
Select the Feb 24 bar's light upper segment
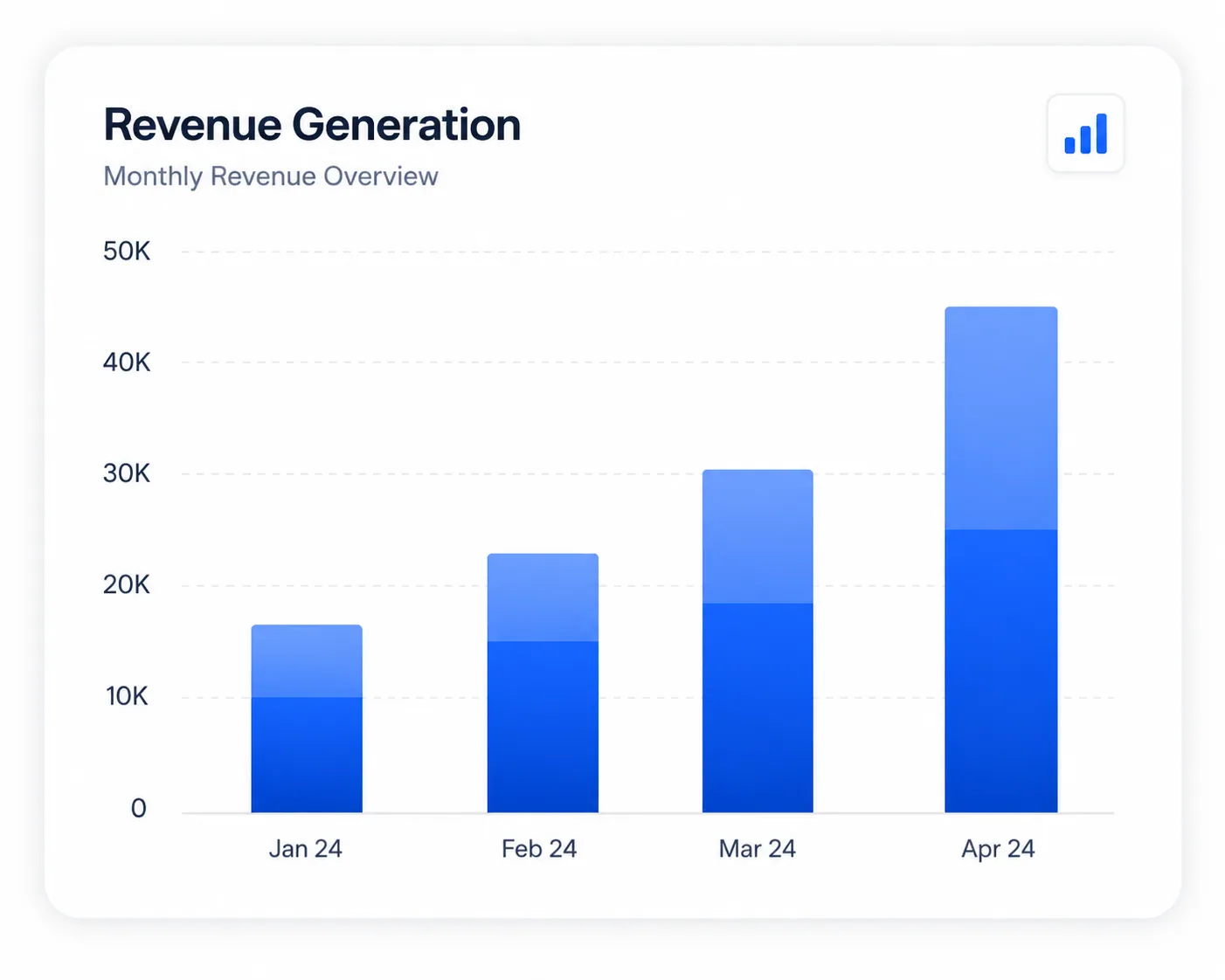coord(543,597)
